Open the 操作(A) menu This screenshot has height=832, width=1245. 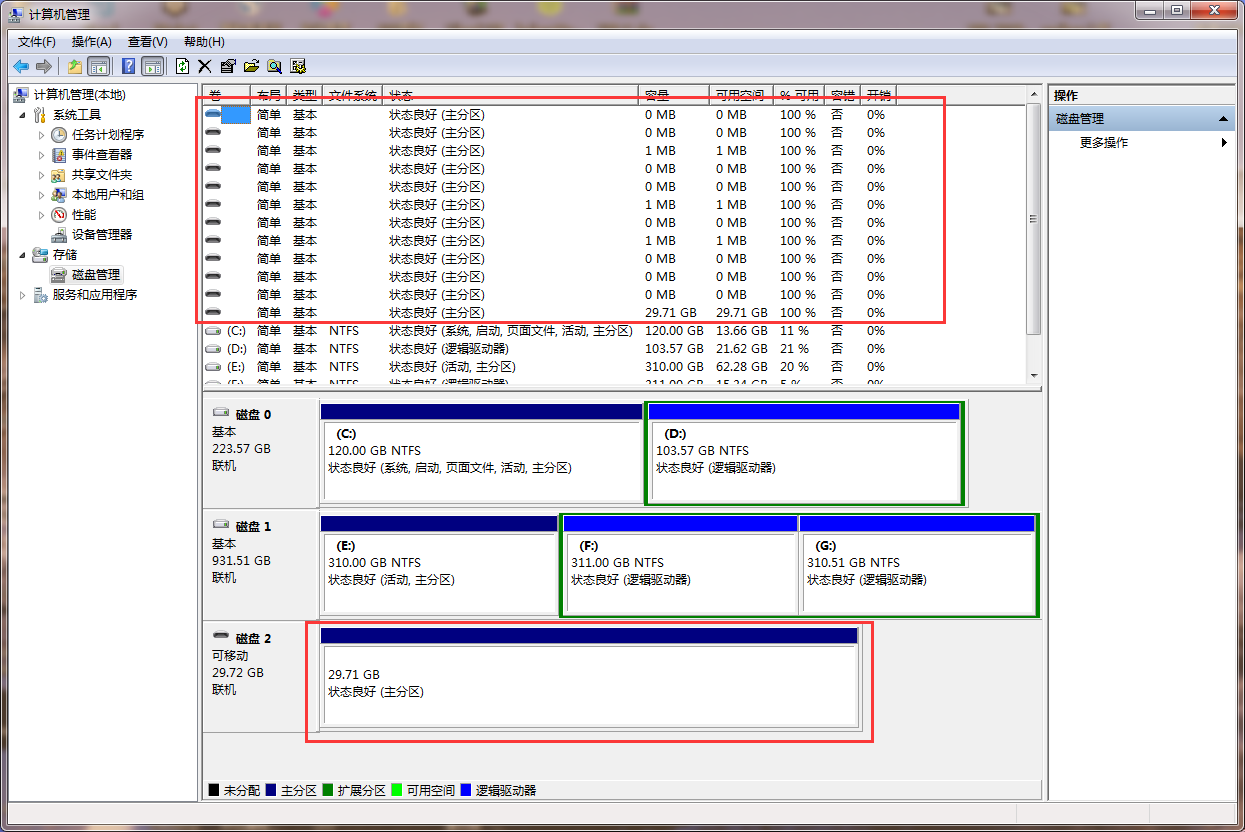coord(91,42)
